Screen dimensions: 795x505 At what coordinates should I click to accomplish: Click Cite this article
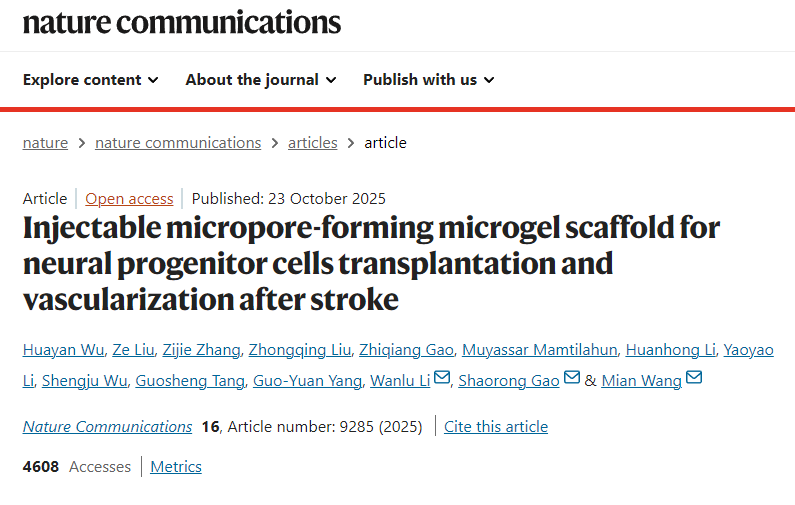click(496, 427)
